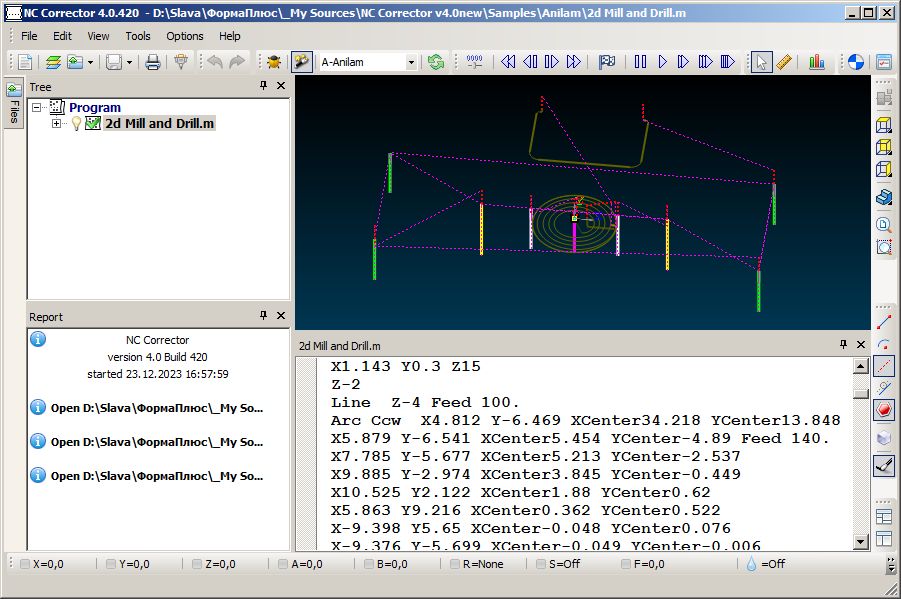Pause the simulation

pyautogui.click(x=640, y=62)
